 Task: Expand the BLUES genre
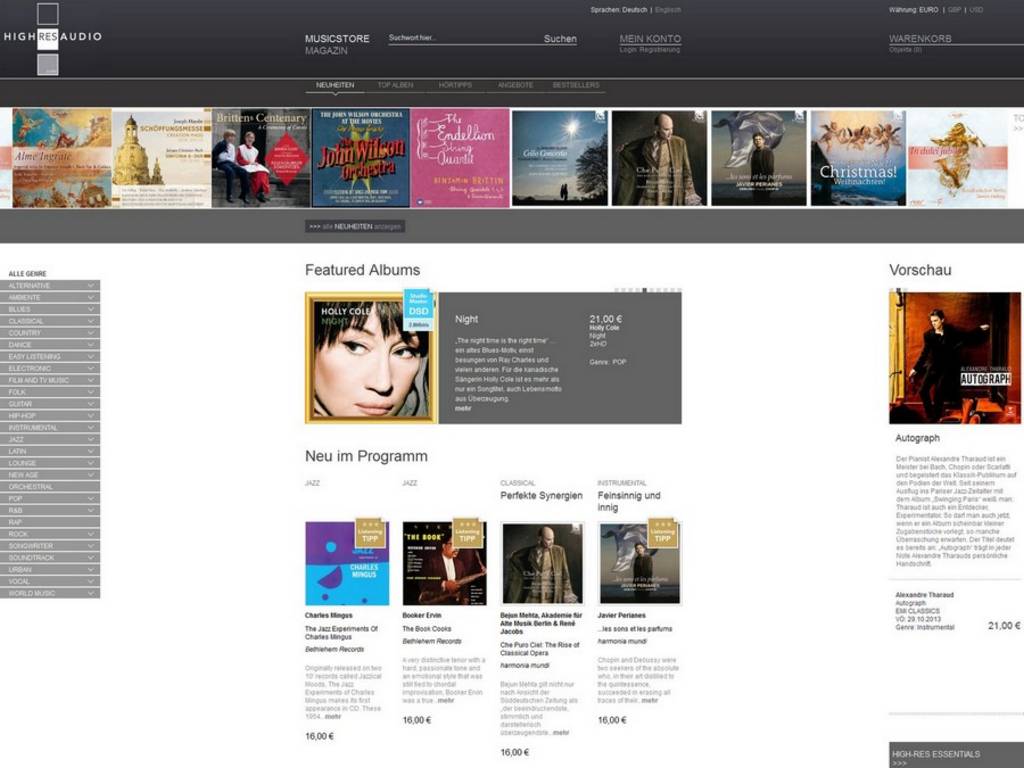[50, 309]
